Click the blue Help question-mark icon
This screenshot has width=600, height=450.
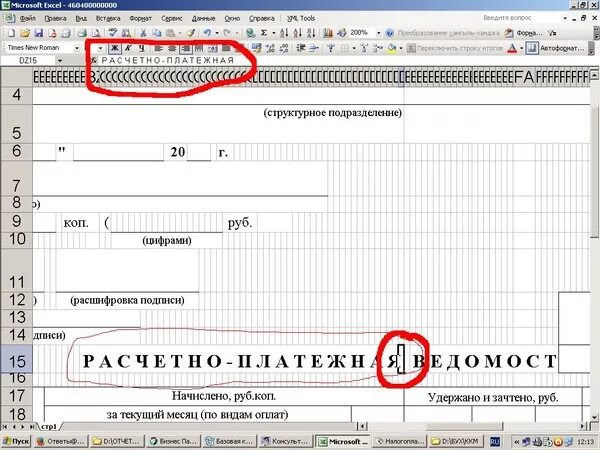[389, 33]
